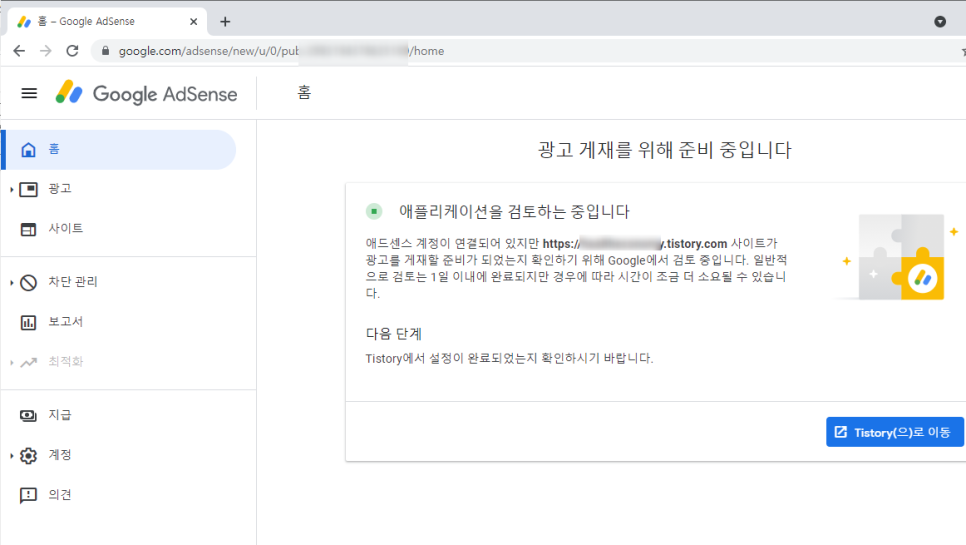
Task: Click the Tistory(으)로 이동 button
Action: click(x=895, y=432)
